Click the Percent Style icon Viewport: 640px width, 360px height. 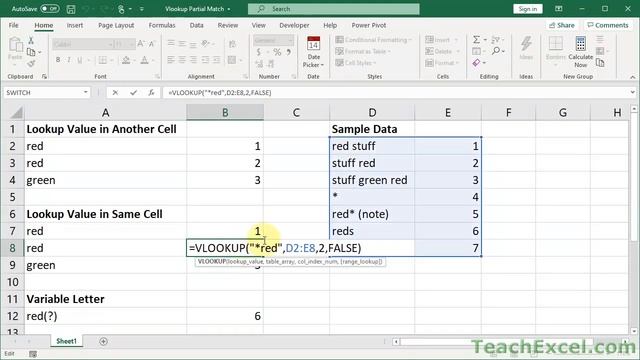click(277, 52)
